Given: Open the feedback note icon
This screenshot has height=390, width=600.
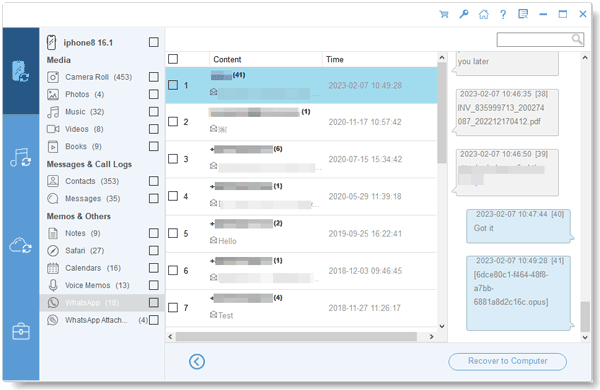Looking at the screenshot, I should 523,15.
